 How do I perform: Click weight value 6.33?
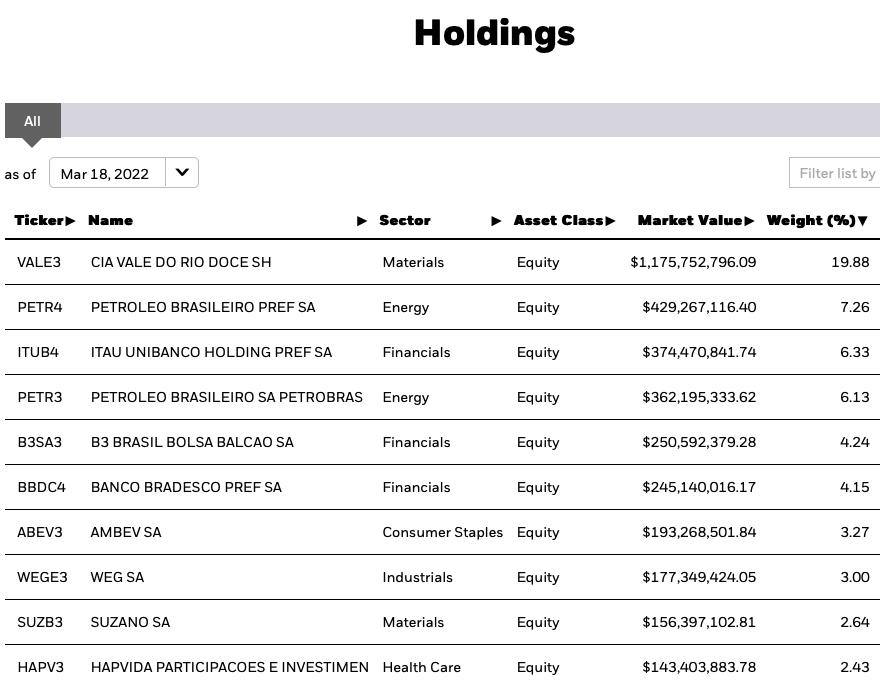tap(855, 352)
